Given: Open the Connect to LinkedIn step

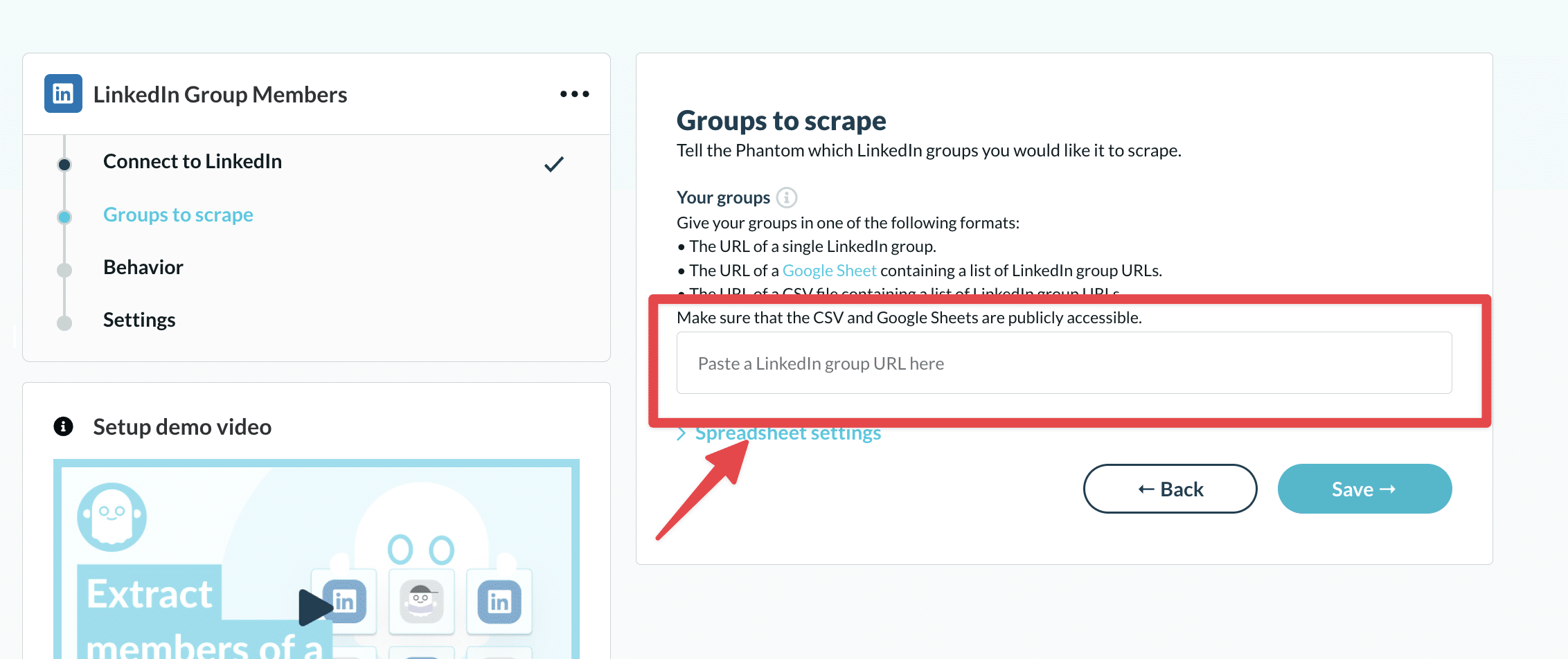Looking at the screenshot, I should click(193, 161).
